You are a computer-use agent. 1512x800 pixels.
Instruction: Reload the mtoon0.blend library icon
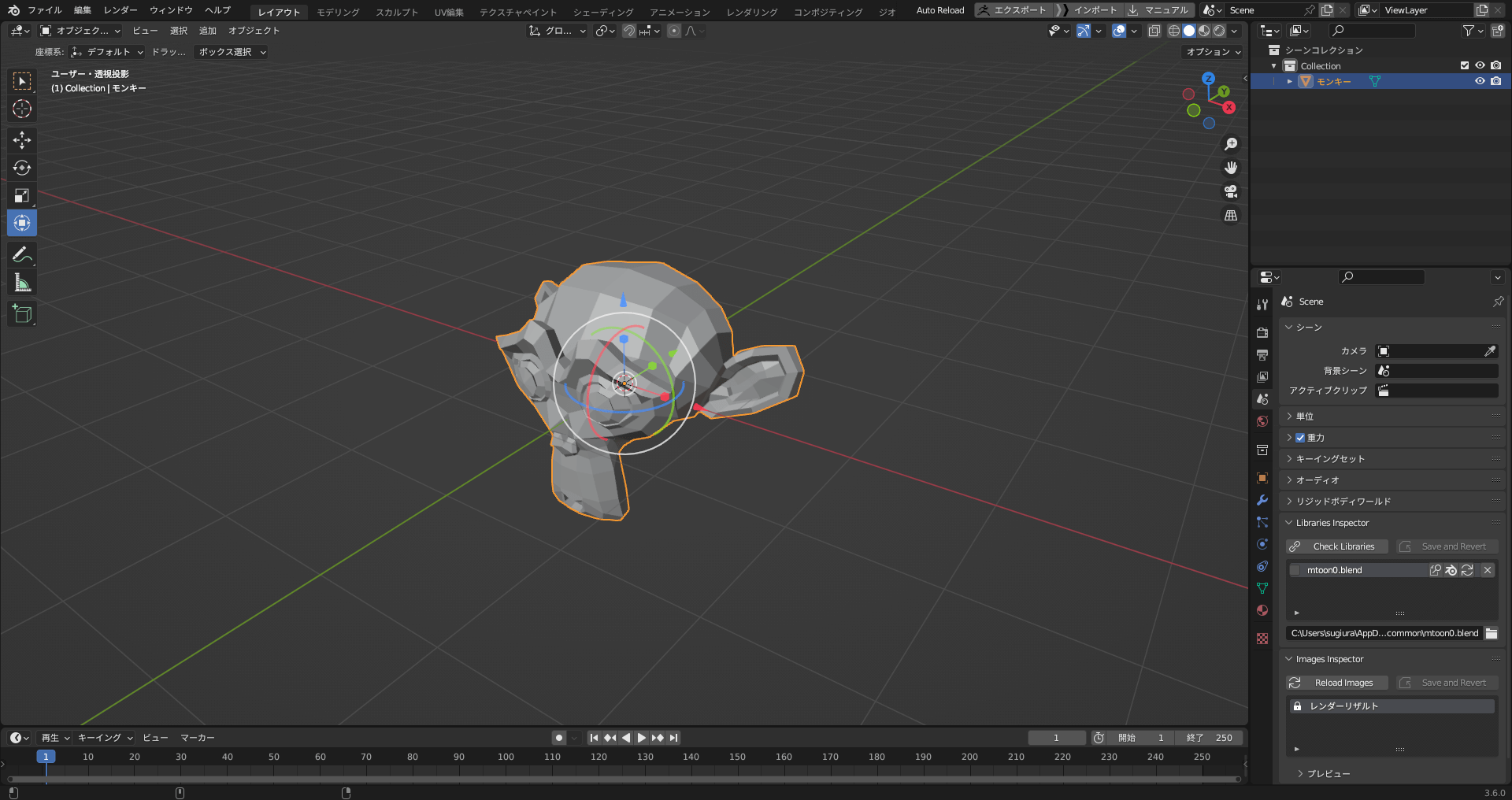click(x=1467, y=570)
